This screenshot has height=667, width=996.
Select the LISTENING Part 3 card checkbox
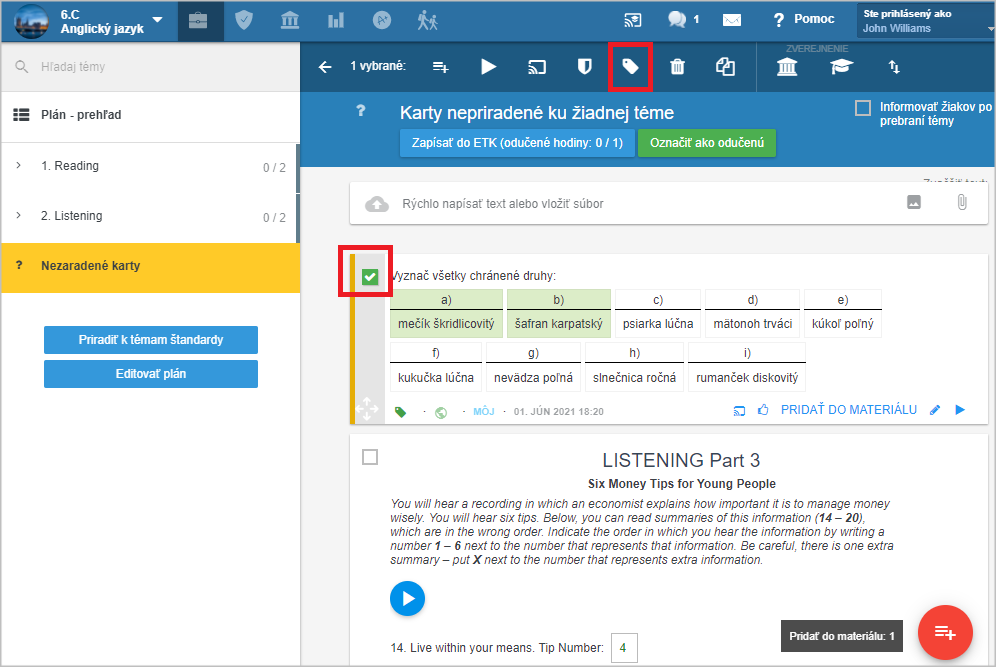[370, 457]
